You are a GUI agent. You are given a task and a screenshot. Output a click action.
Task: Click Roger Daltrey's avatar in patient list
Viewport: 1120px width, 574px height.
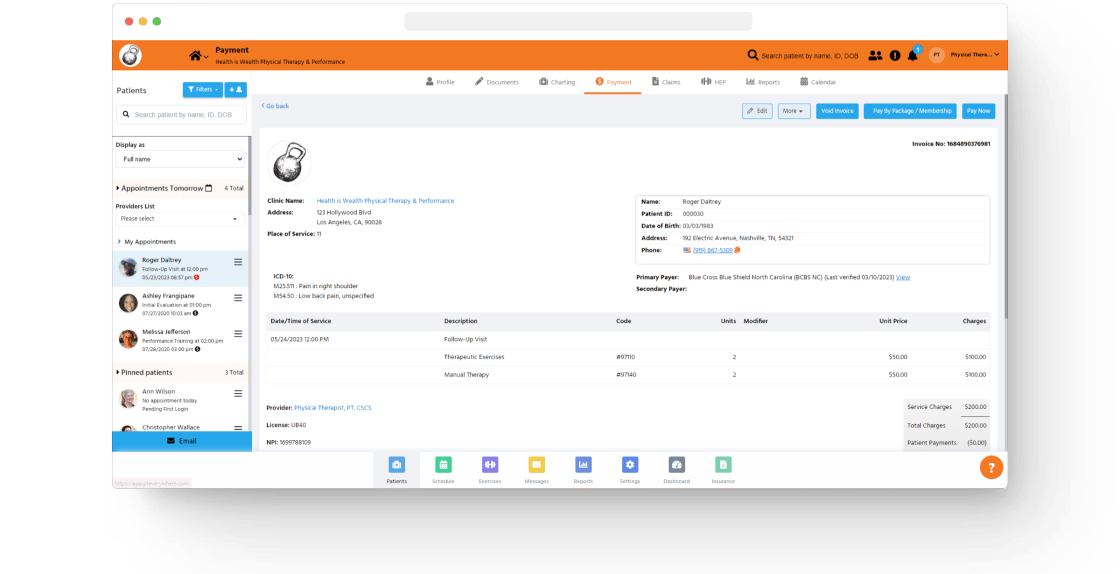(129, 268)
